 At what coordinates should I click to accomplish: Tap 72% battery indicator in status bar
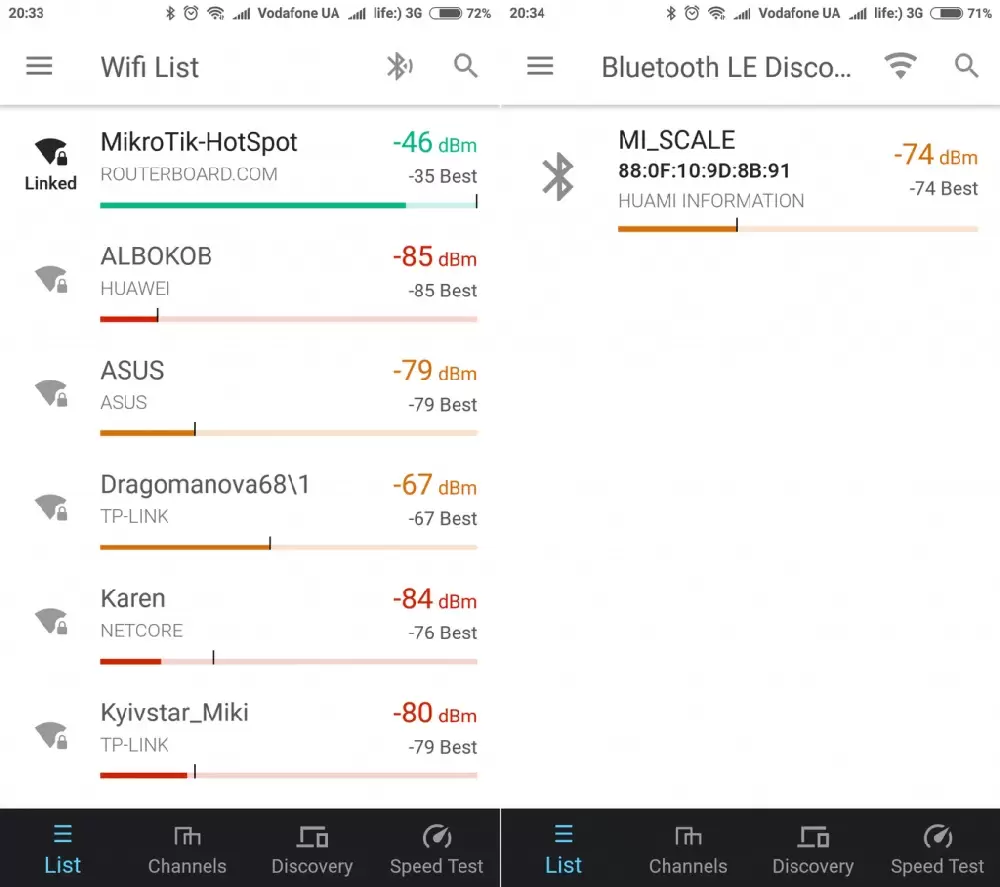(460, 13)
